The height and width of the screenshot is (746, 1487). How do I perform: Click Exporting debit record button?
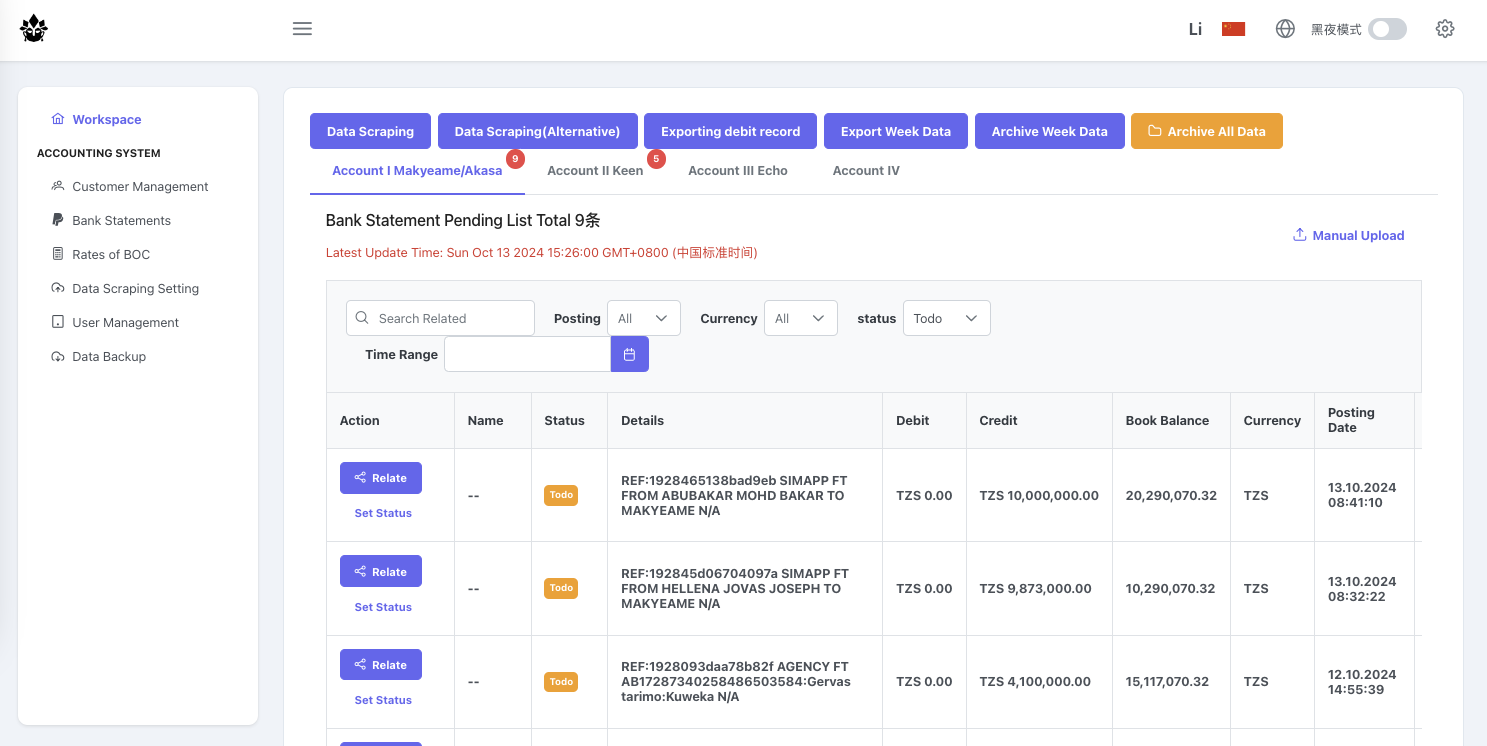click(730, 131)
